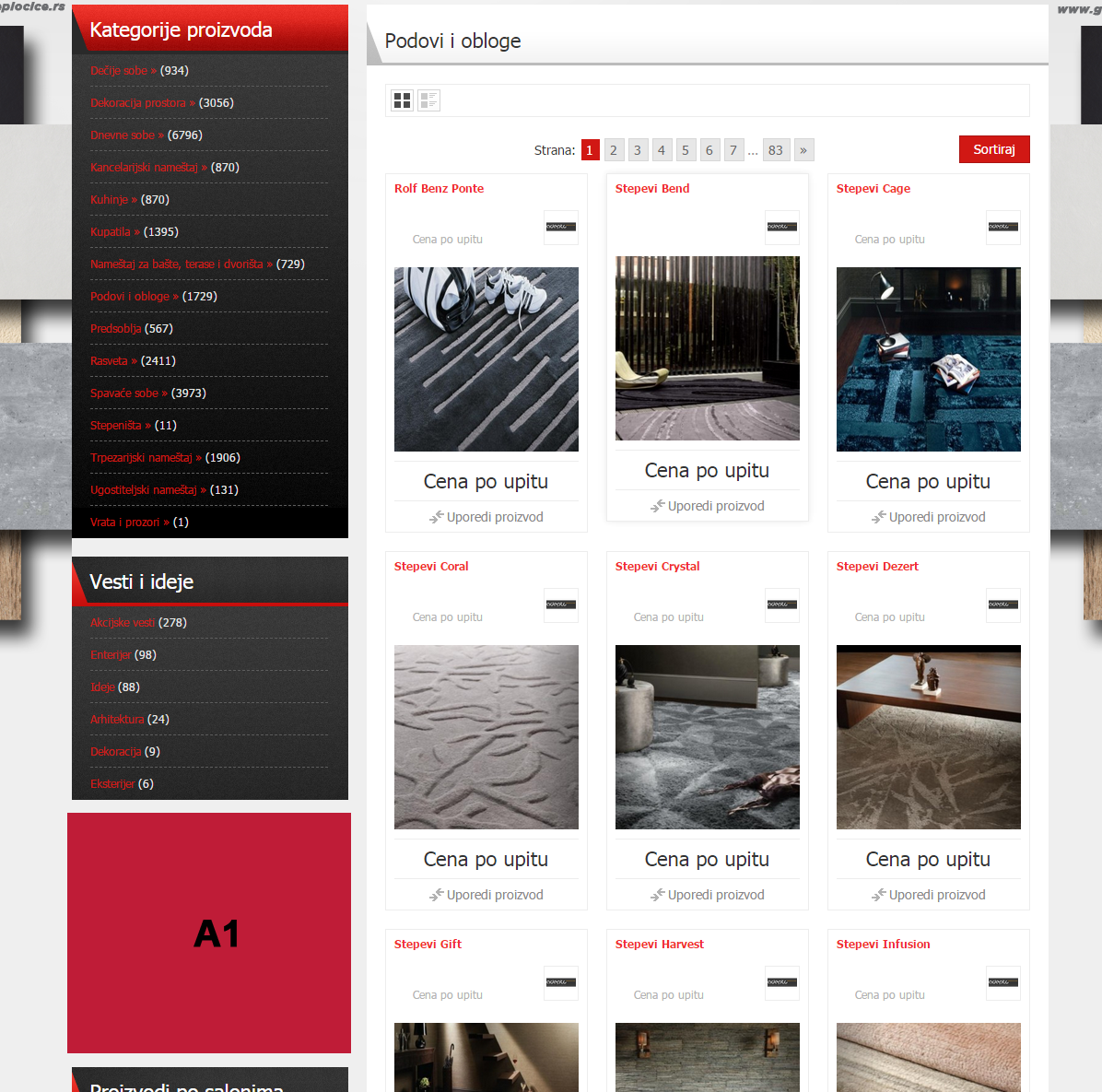Click brand logo on Rolf Benz Ponte
This screenshot has height=1092, width=1102.
pyautogui.click(x=560, y=227)
